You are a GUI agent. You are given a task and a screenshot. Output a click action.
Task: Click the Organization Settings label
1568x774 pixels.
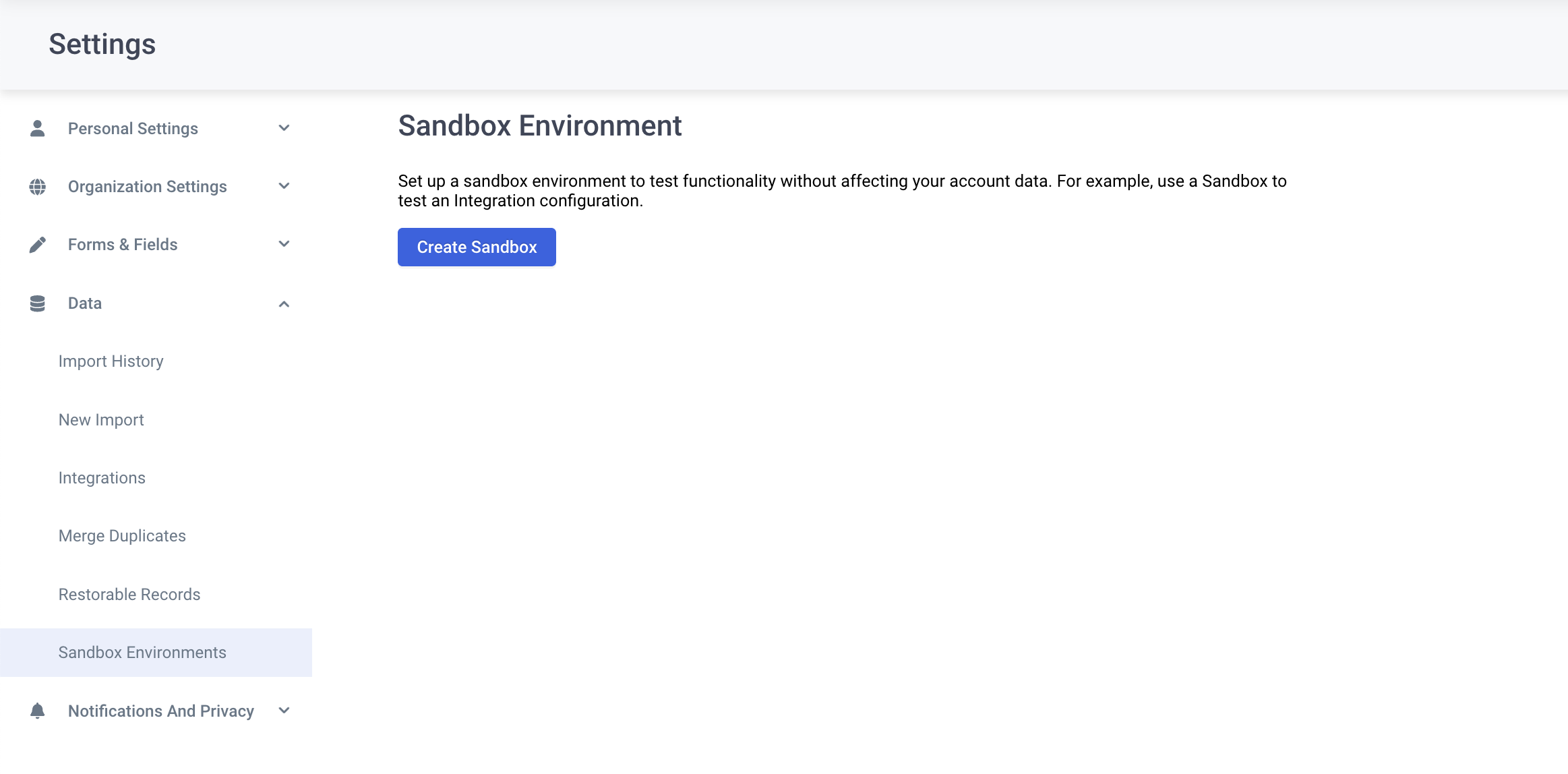pos(147,187)
